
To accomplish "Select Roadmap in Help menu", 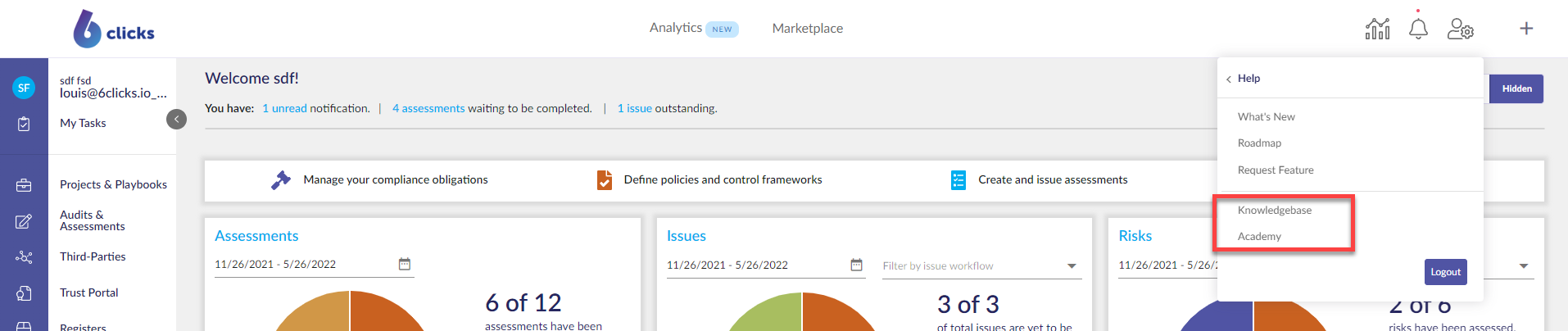I will click(1259, 143).
